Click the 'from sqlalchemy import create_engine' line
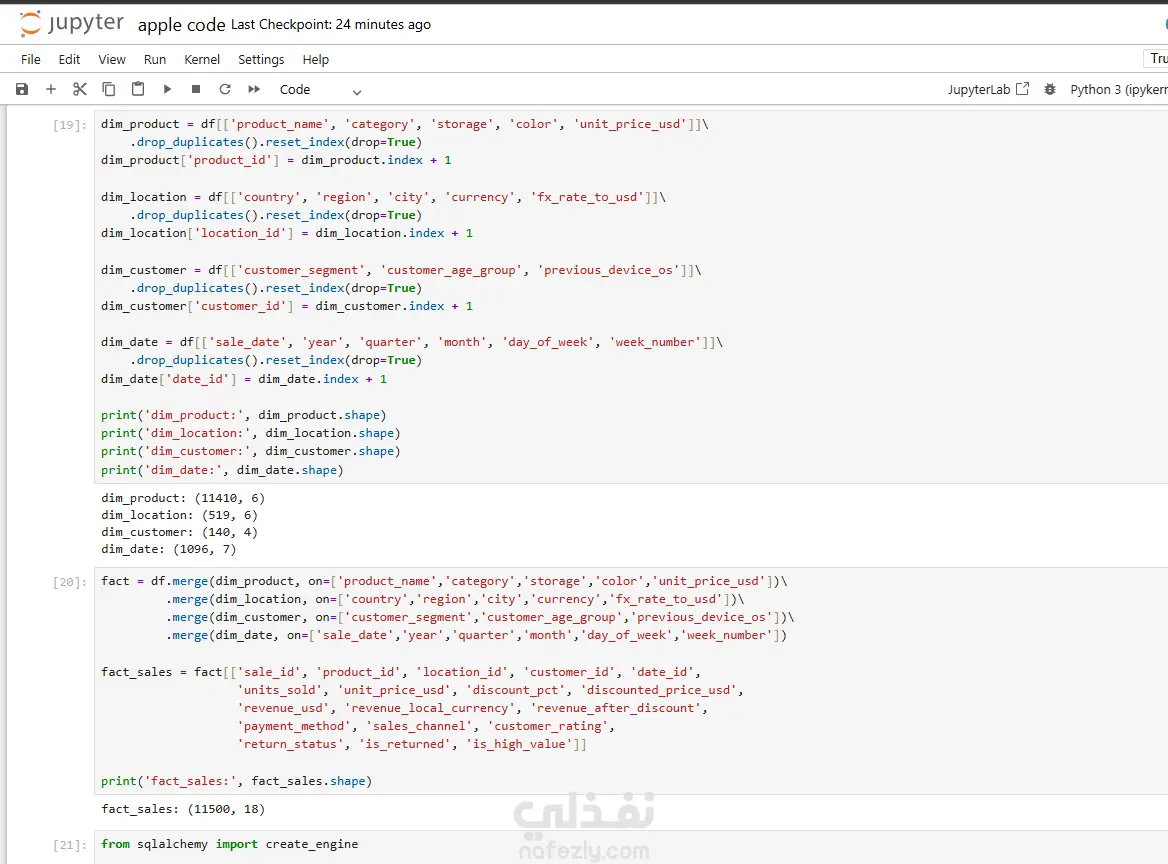1168x864 pixels. 229,844
